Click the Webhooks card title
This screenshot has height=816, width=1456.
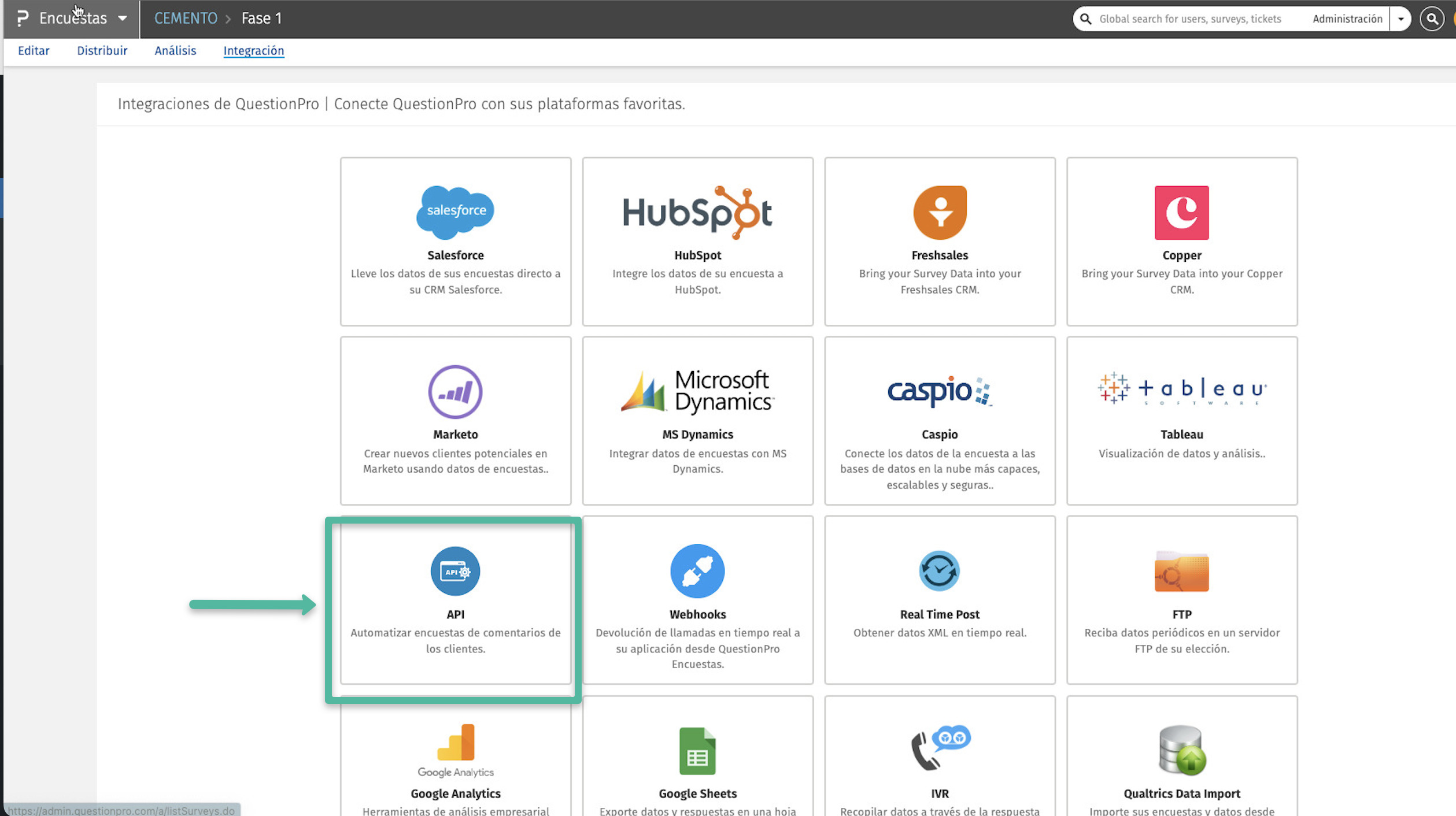[697, 615]
